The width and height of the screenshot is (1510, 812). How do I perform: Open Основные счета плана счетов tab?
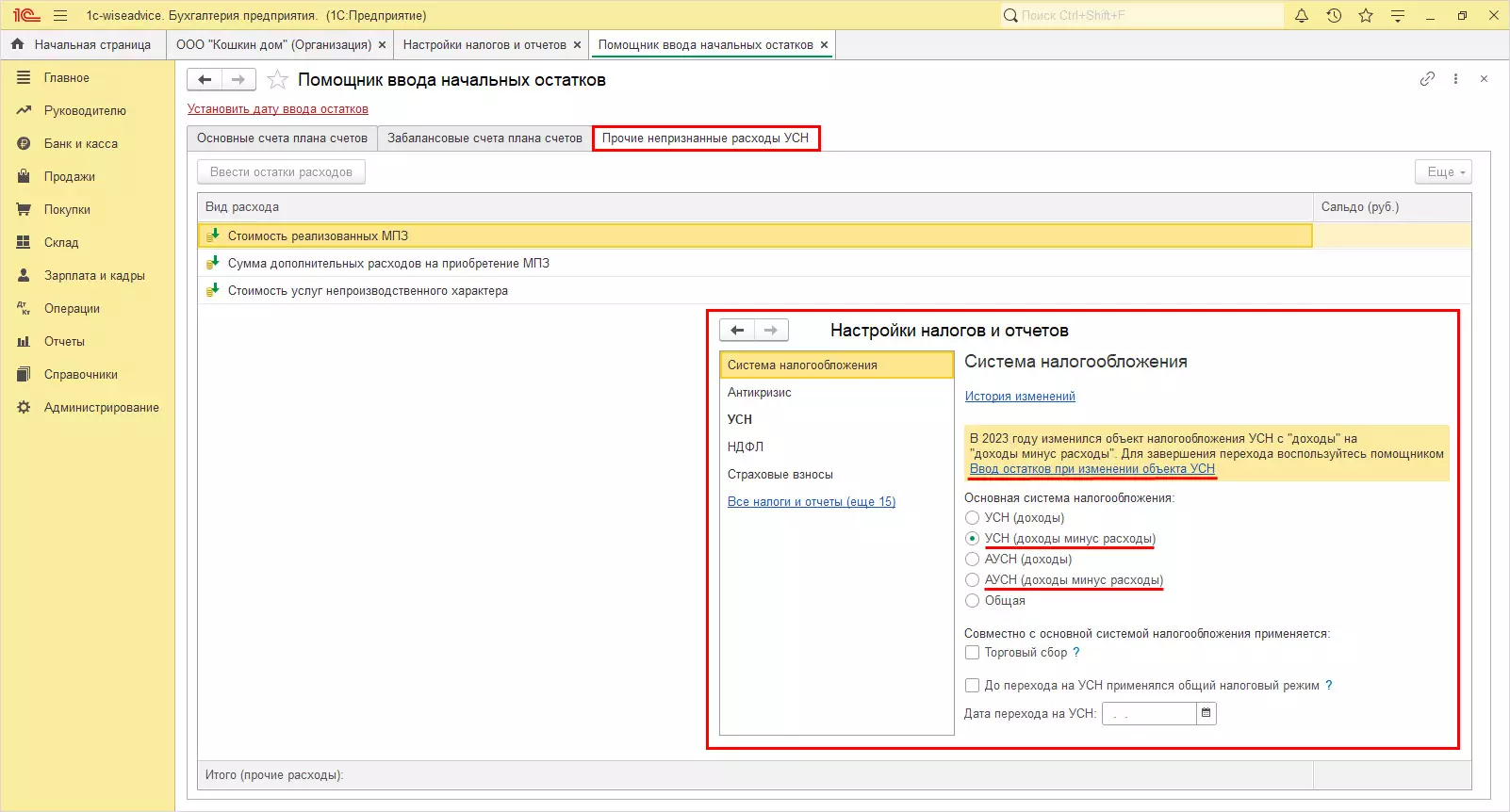tap(282, 138)
